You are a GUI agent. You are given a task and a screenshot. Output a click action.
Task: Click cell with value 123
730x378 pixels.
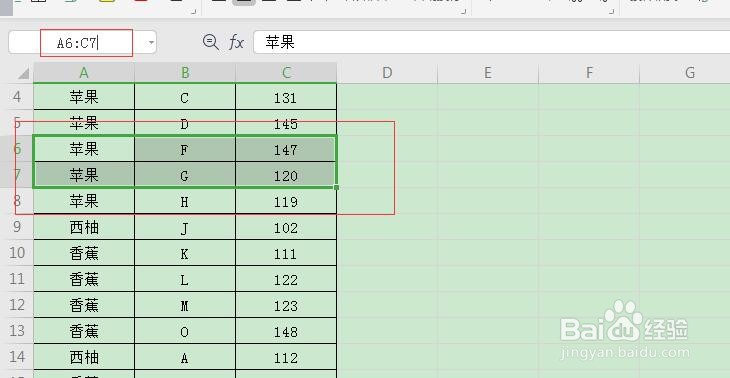pyautogui.click(x=286, y=305)
